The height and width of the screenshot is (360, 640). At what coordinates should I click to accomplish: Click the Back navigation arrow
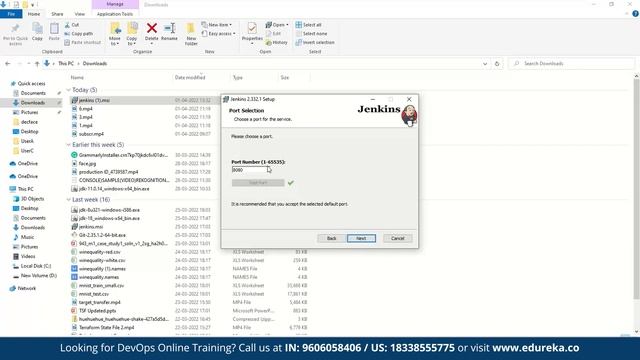(8, 64)
